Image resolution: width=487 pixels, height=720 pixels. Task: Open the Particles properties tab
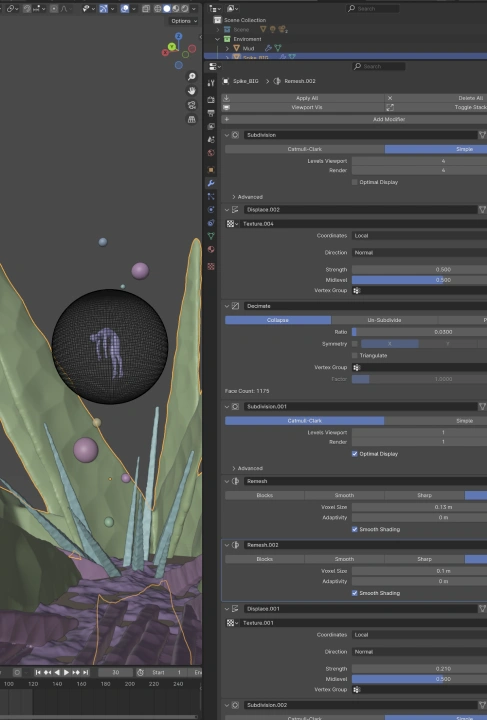coord(211,197)
